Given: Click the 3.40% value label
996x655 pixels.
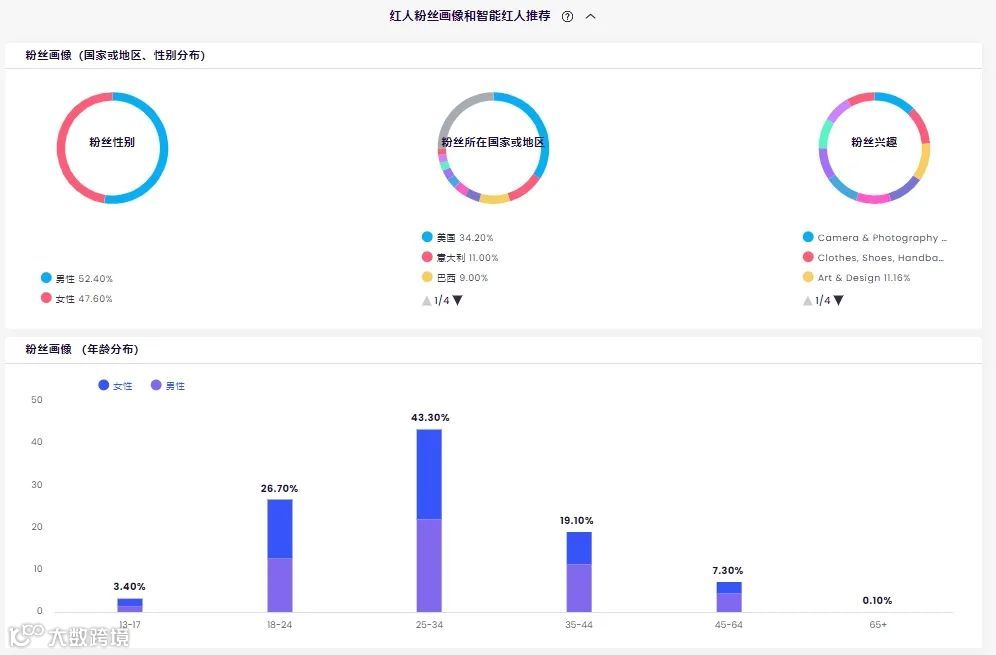Looking at the screenshot, I should [130, 586].
